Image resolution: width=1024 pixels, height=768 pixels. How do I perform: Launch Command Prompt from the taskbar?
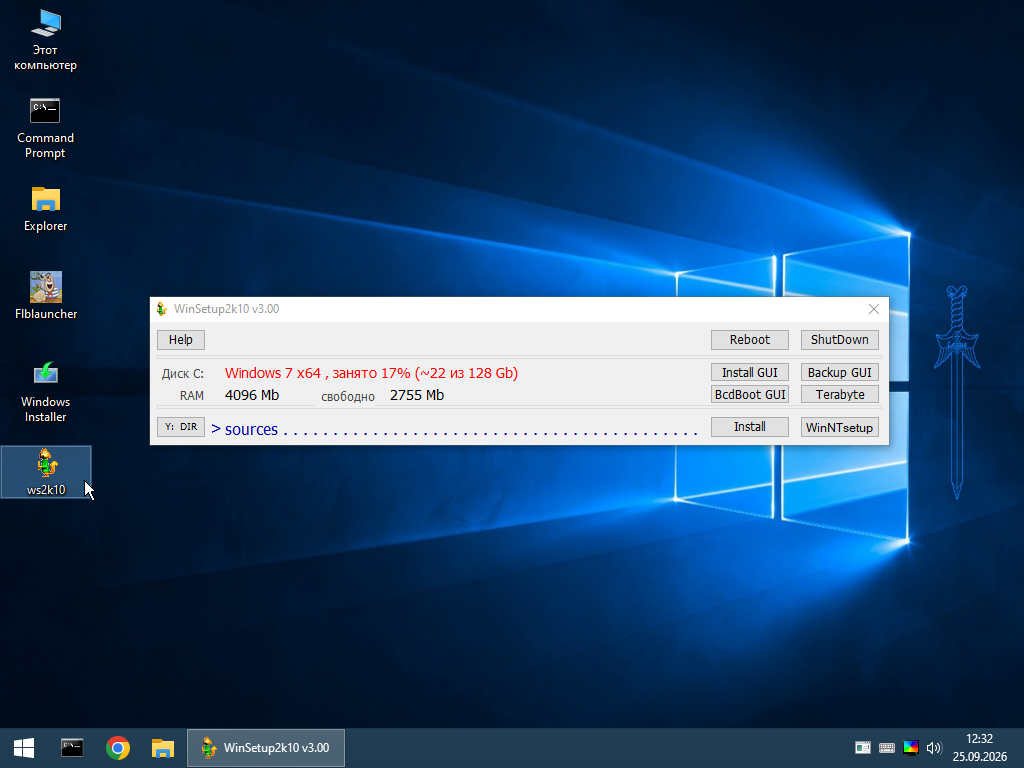(x=72, y=748)
